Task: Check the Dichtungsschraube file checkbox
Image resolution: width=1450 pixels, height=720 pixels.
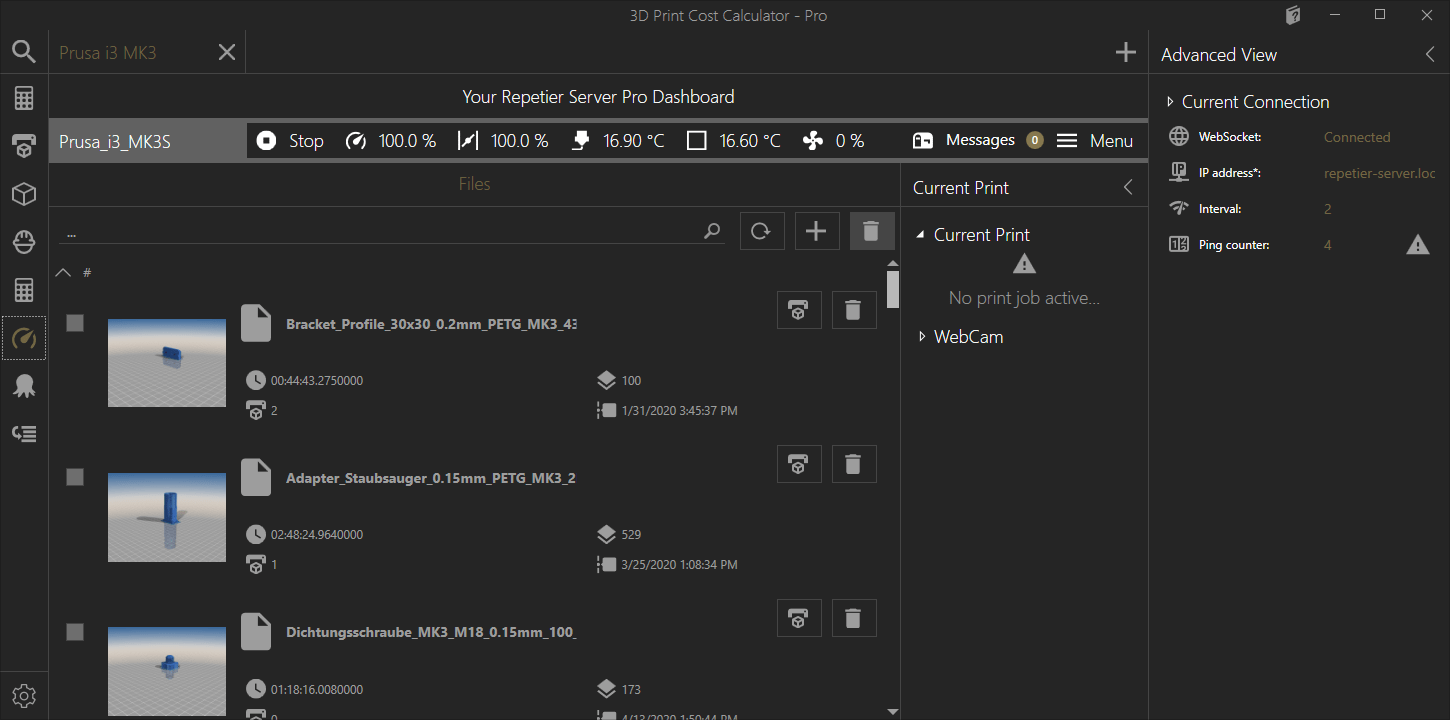Action: coord(75,632)
